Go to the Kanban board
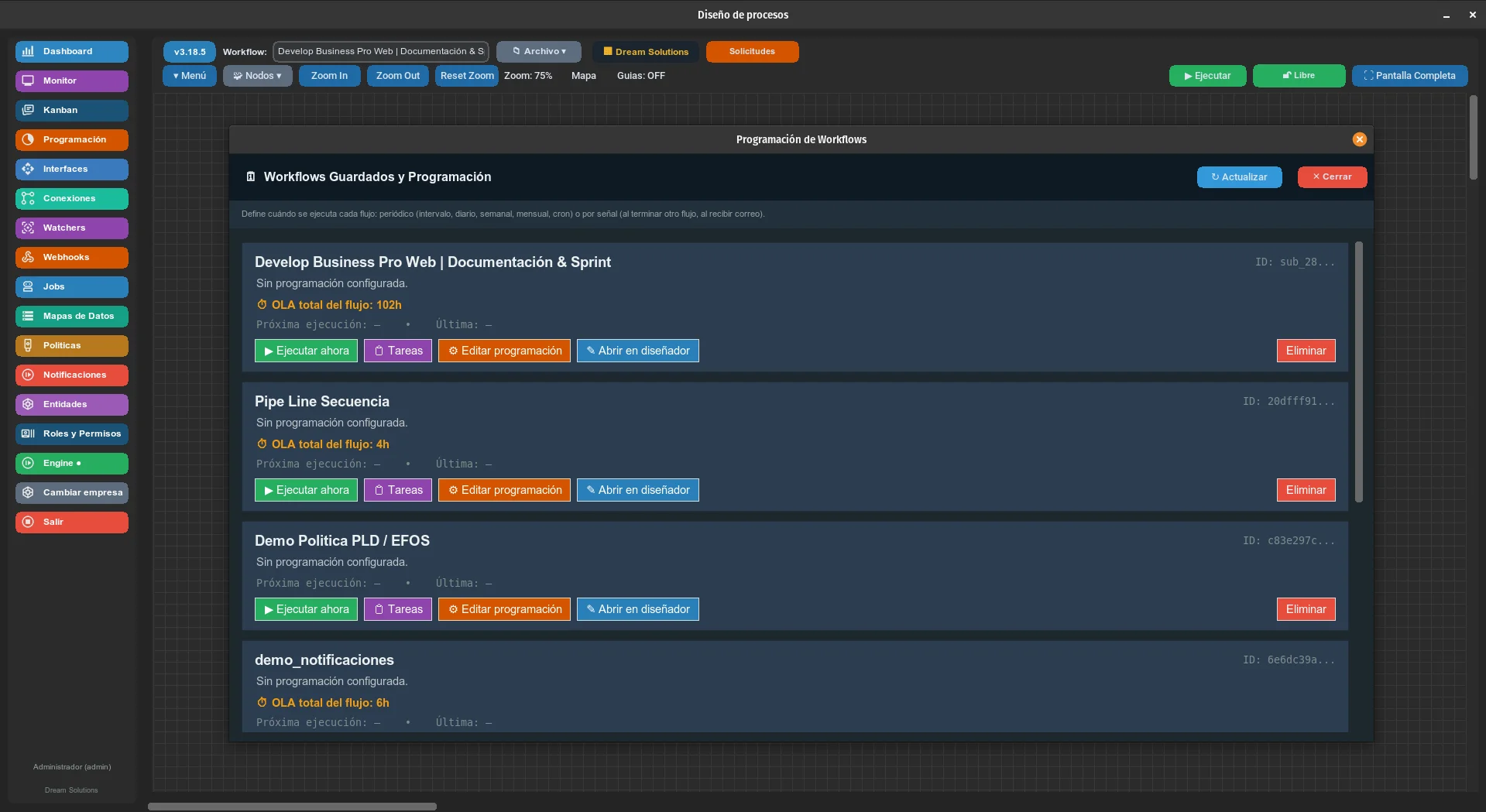The height and width of the screenshot is (812, 1486). [x=72, y=110]
